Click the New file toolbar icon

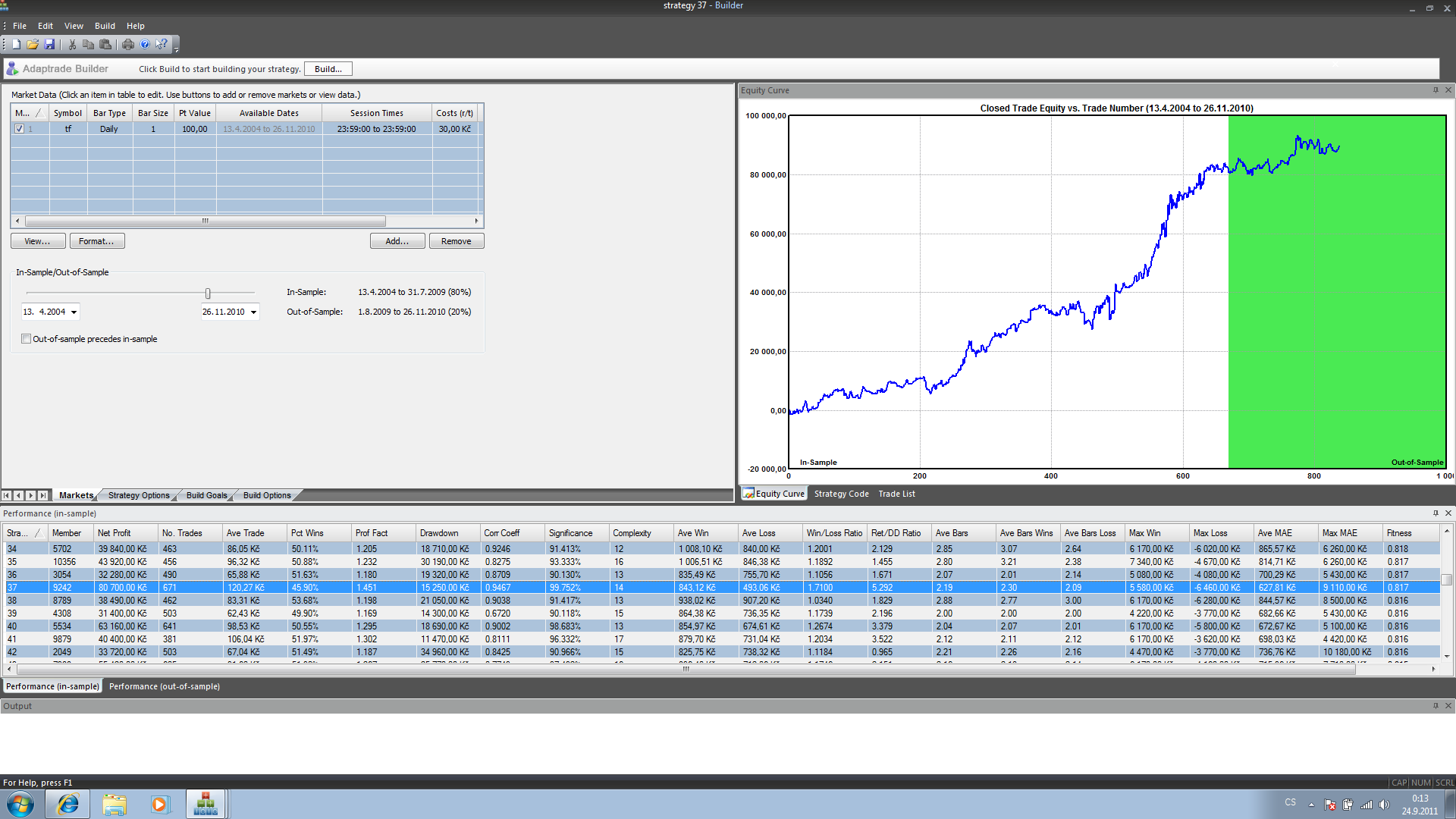pos(16,45)
